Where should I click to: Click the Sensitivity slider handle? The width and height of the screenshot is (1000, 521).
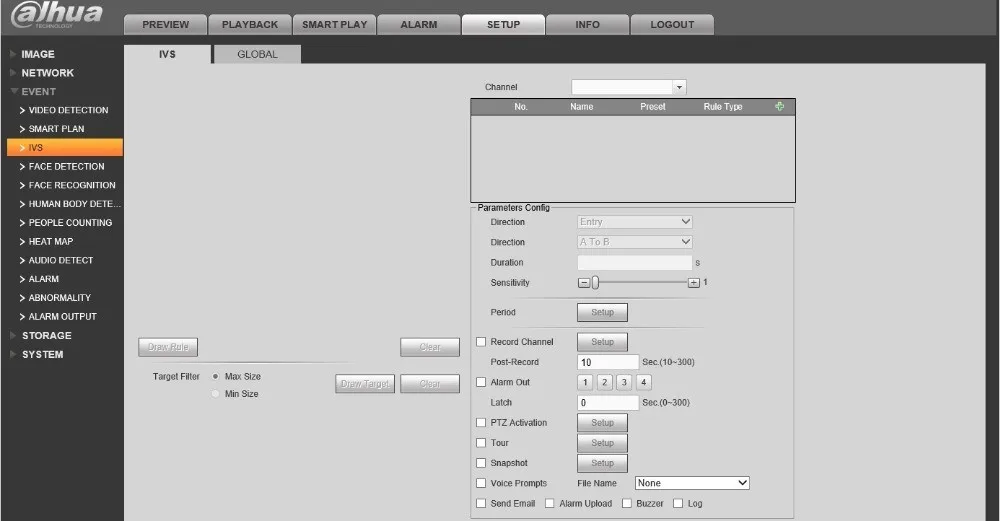tap(595, 283)
